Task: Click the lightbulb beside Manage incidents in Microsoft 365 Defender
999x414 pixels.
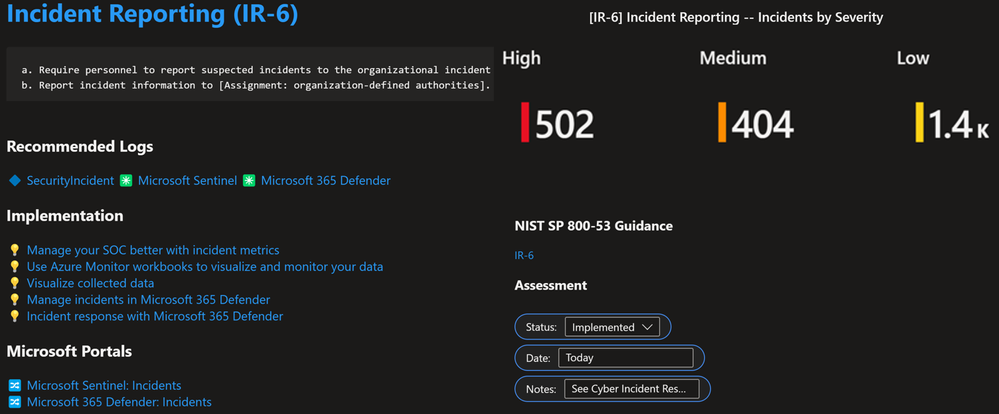Action: [15, 300]
